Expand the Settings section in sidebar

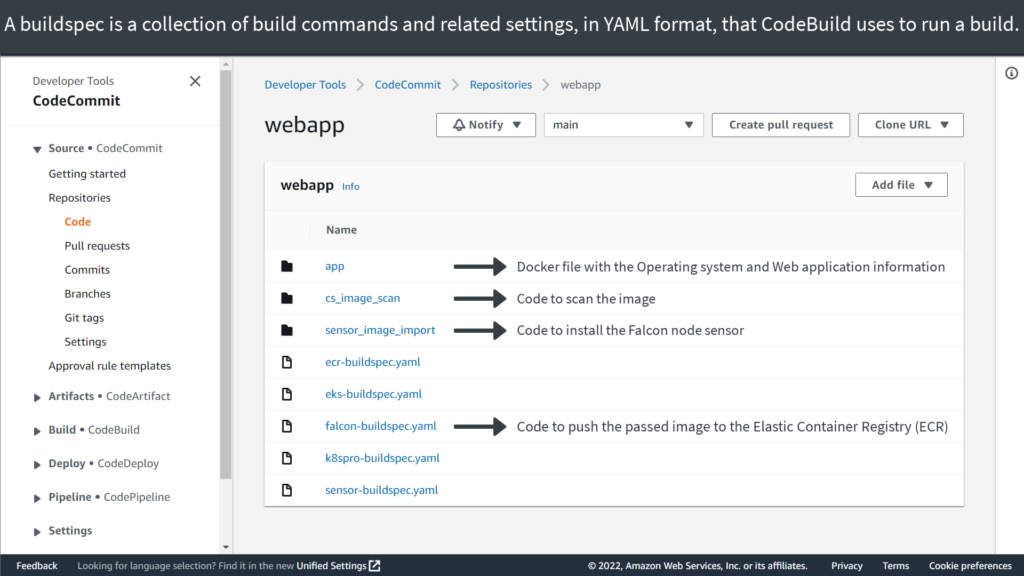tap(37, 531)
